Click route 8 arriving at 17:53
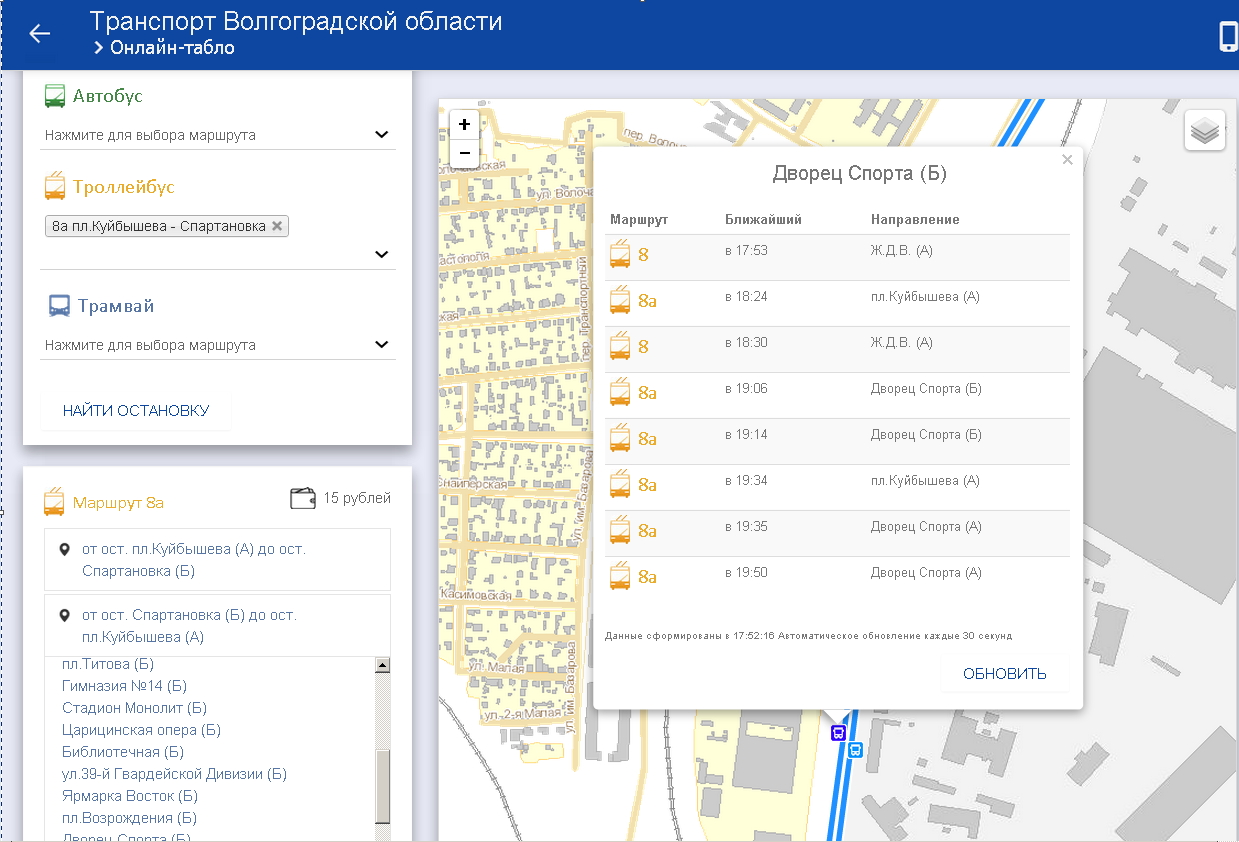 pos(643,255)
